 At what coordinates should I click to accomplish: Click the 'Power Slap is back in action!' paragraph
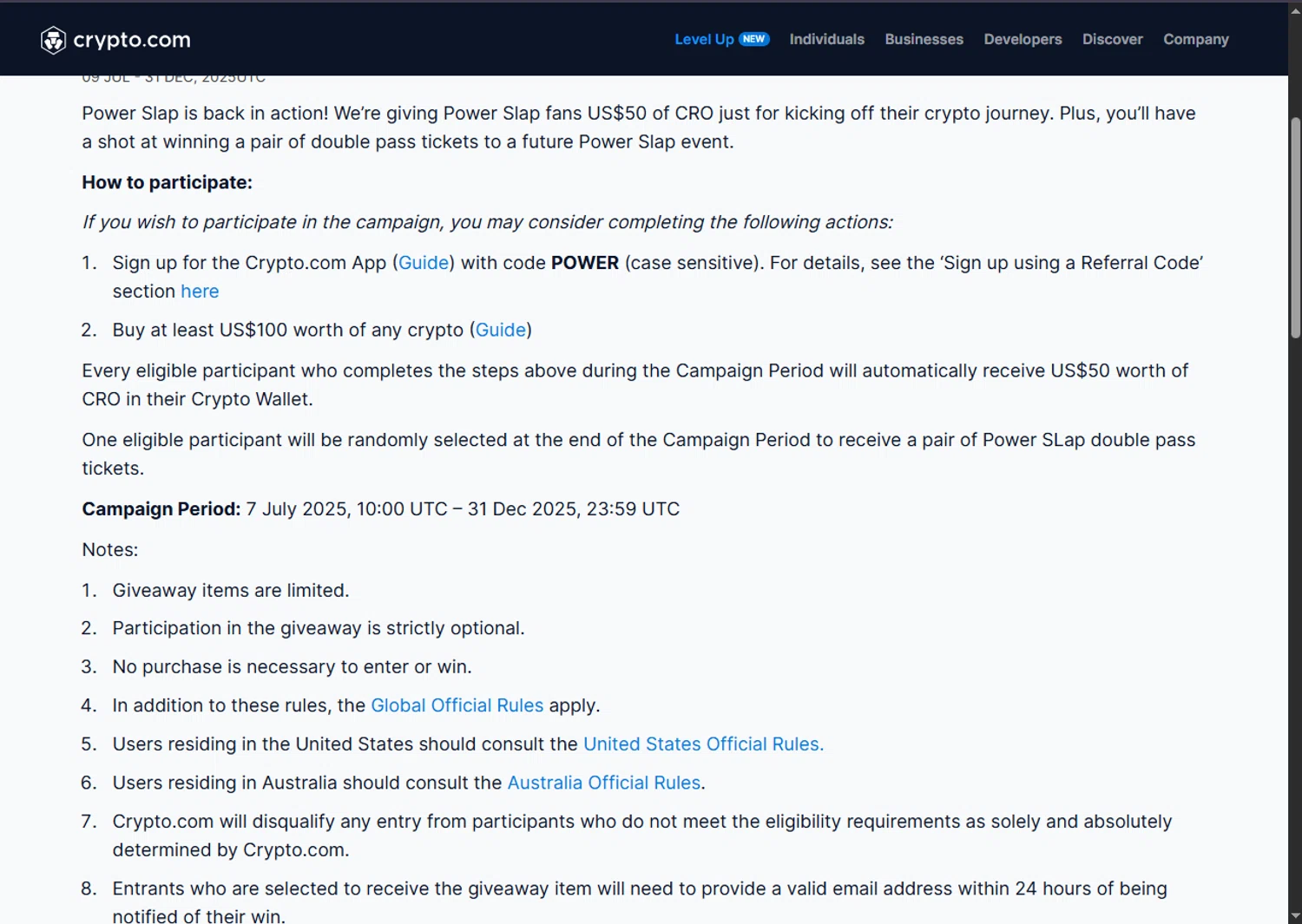tap(639, 128)
